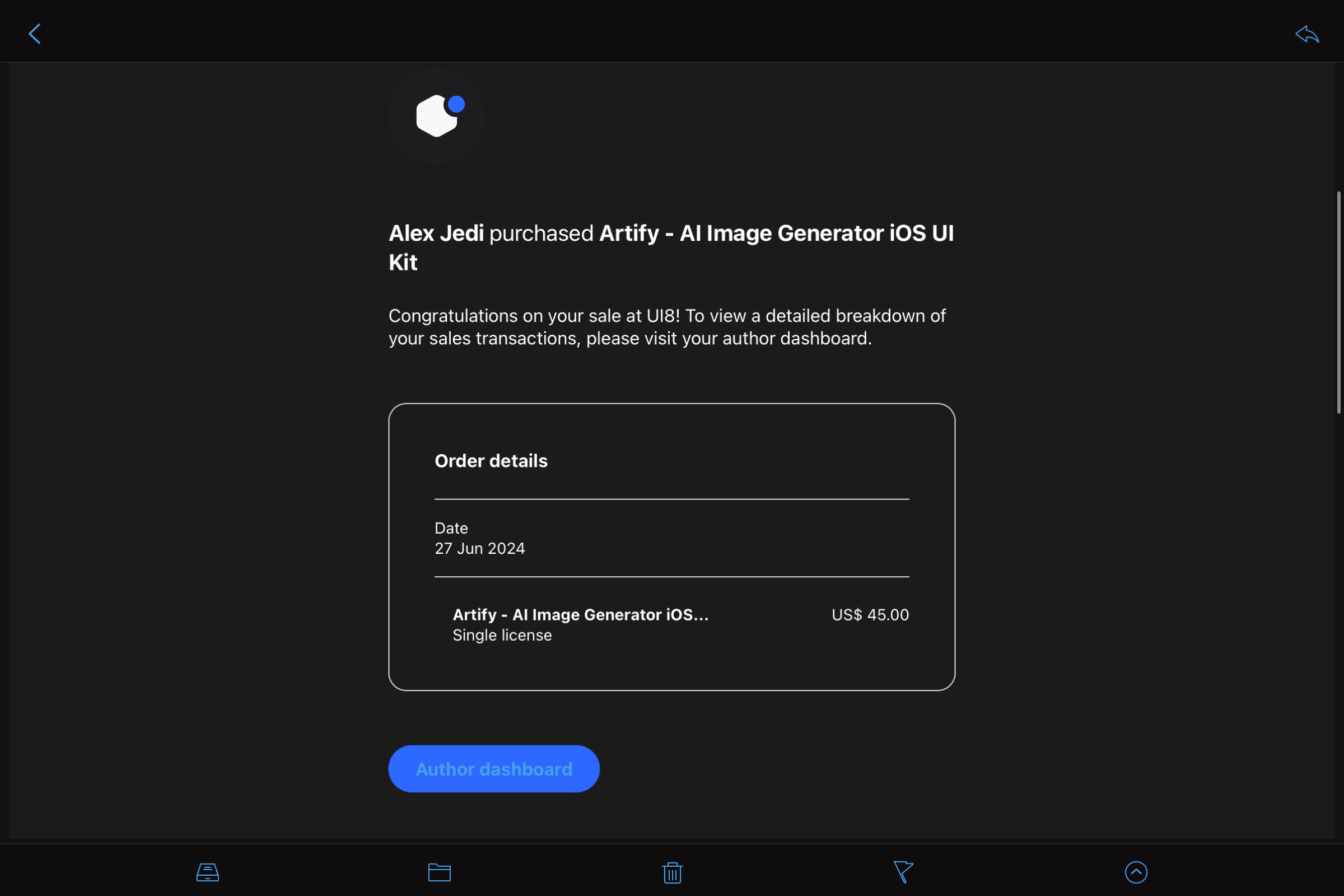Select the buyer name Alex Jedi
The width and height of the screenshot is (1344, 896).
(436, 233)
